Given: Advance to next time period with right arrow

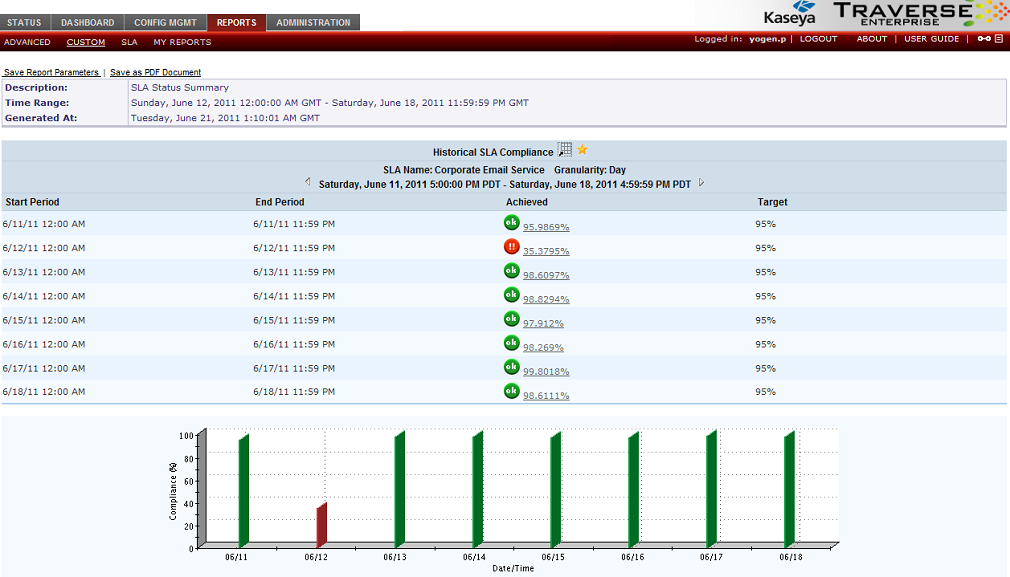Looking at the screenshot, I should click(702, 183).
